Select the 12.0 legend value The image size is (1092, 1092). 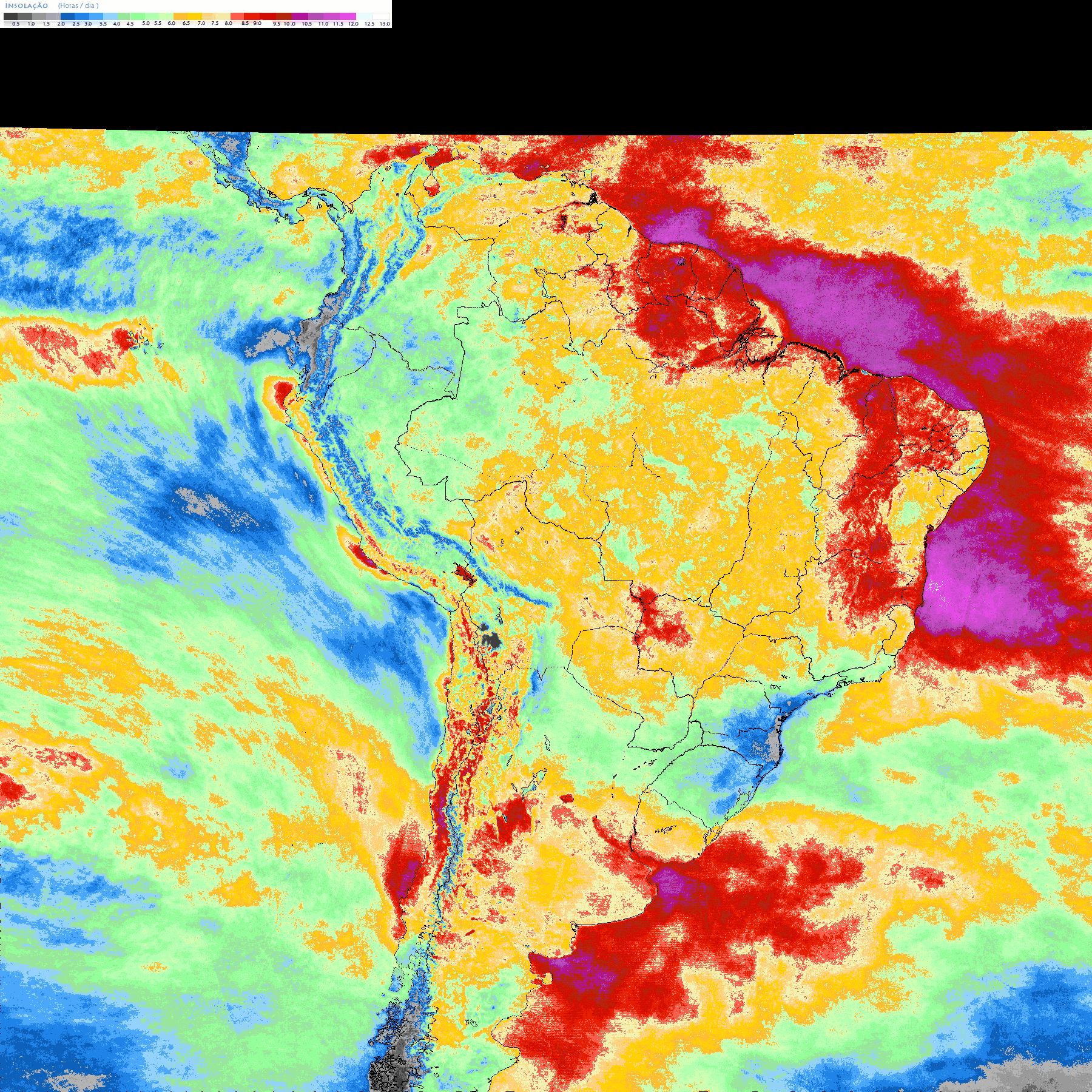point(353,24)
